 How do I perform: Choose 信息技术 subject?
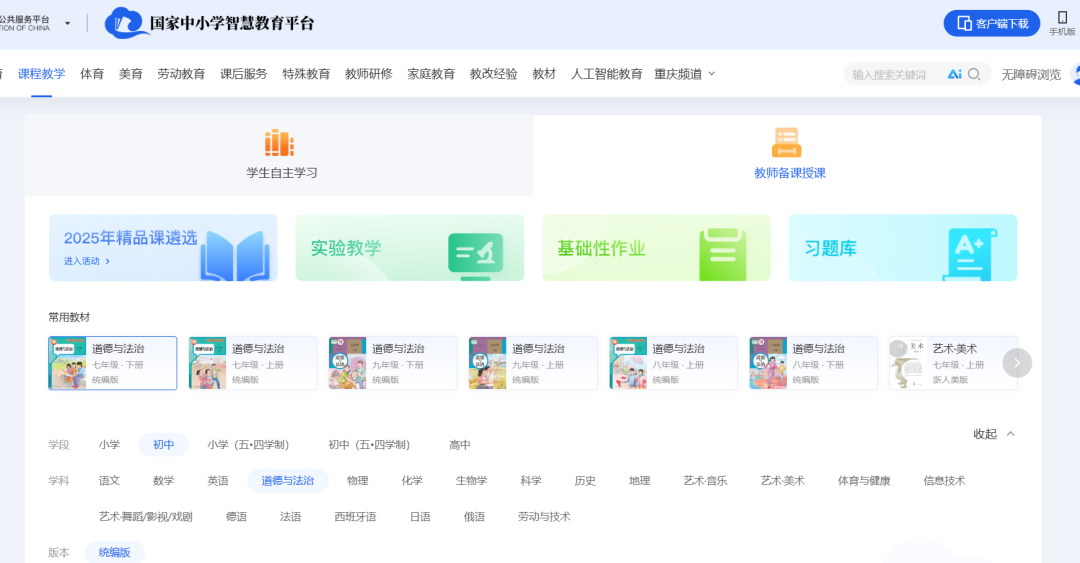(x=944, y=480)
